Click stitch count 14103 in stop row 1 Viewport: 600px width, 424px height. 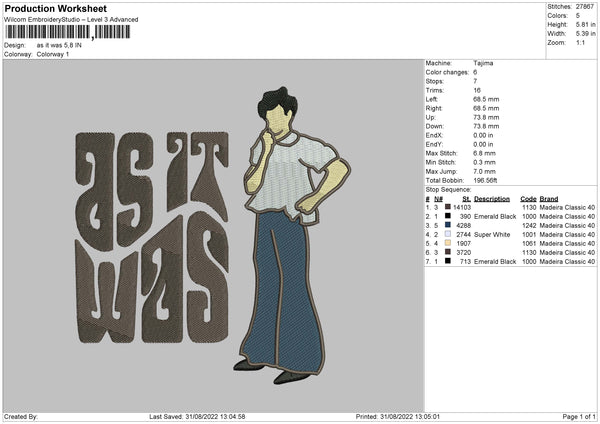point(462,207)
